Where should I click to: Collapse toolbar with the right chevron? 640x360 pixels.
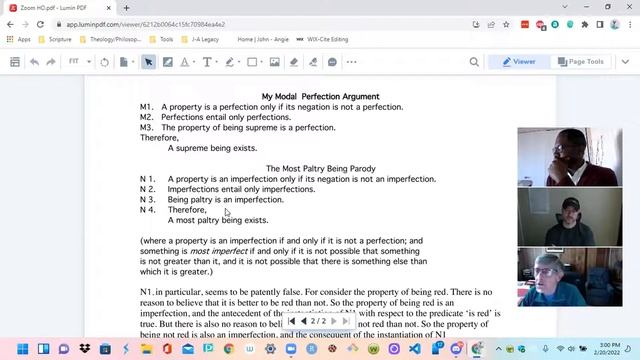[x=625, y=62]
